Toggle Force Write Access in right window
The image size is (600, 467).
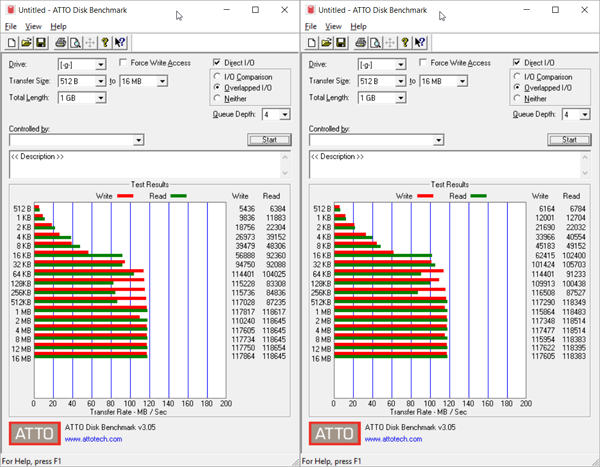423,62
